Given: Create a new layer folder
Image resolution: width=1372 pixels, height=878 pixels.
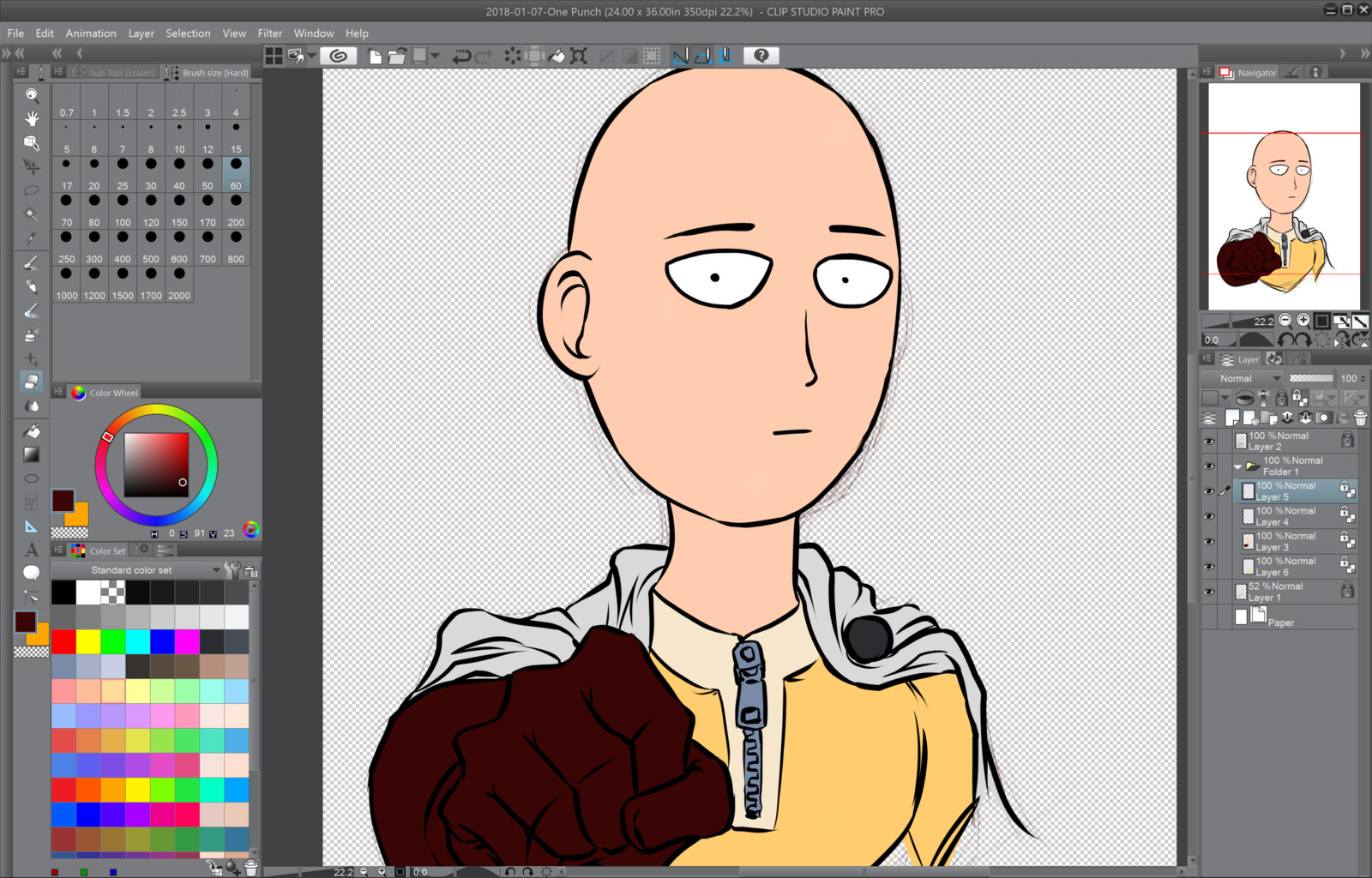Looking at the screenshot, I should tap(1268, 418).
